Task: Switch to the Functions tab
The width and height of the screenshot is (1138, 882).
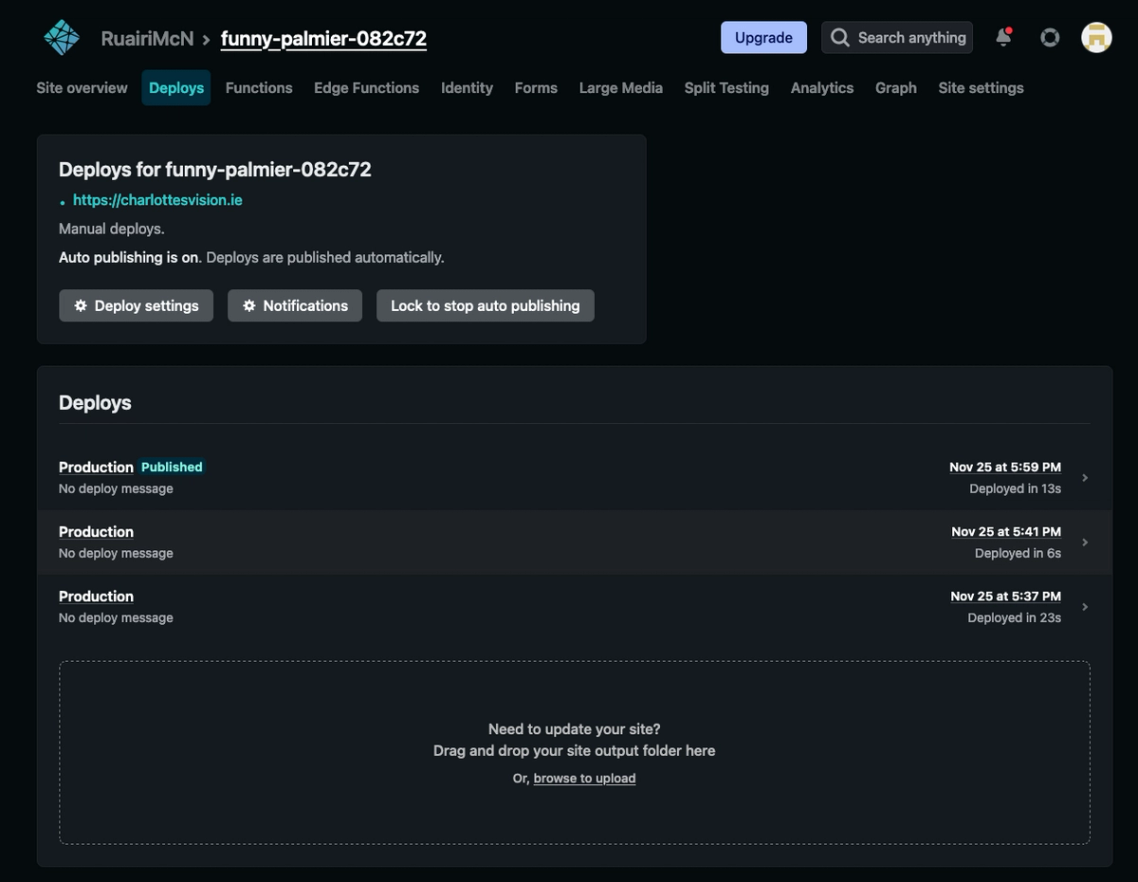Action: point(259,88)
